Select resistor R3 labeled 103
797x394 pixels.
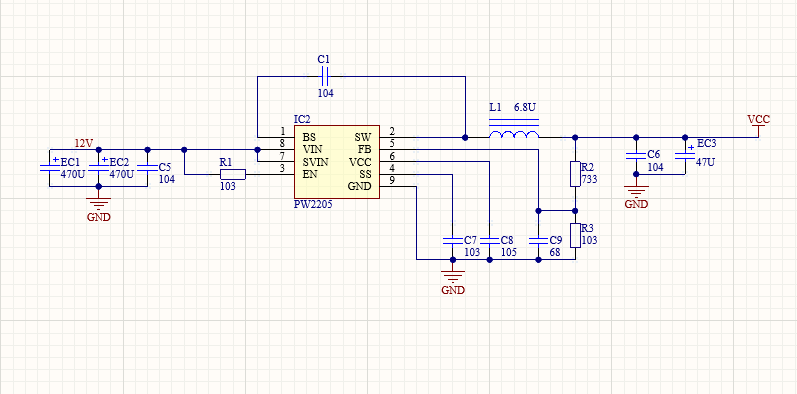575,235
